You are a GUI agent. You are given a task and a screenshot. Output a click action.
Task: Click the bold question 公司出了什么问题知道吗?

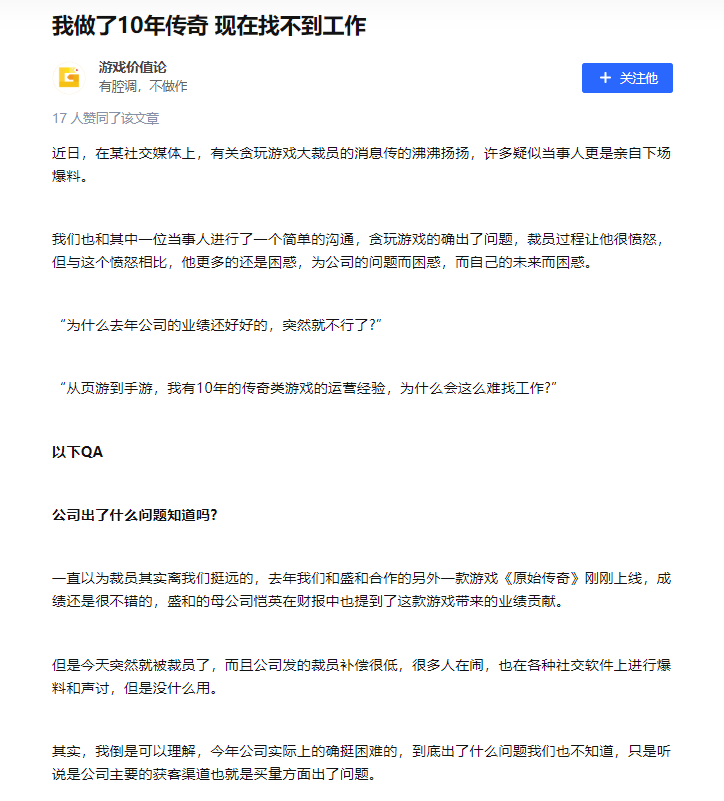click(135, 515)
